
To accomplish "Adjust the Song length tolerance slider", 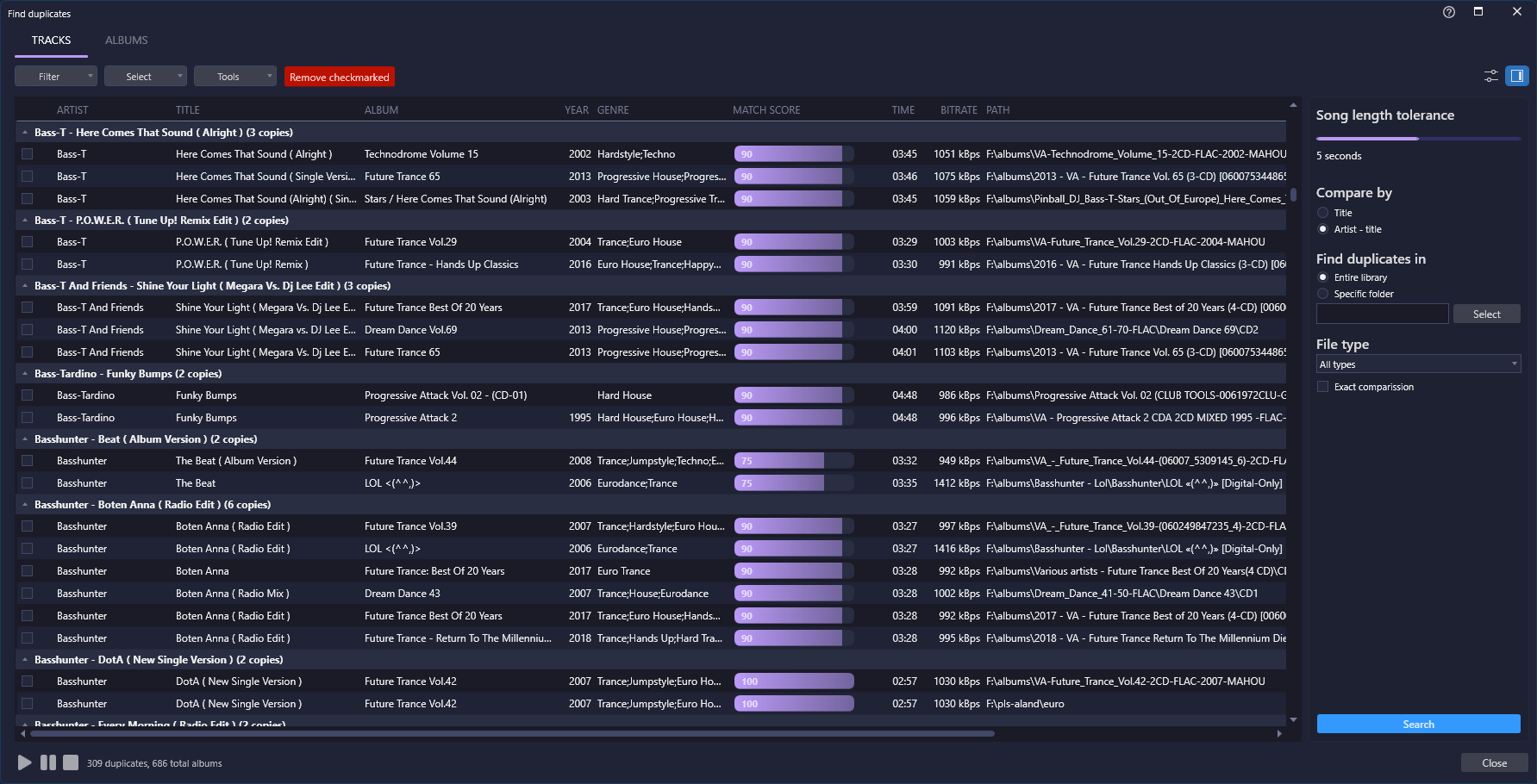I will pos(1418,139).
